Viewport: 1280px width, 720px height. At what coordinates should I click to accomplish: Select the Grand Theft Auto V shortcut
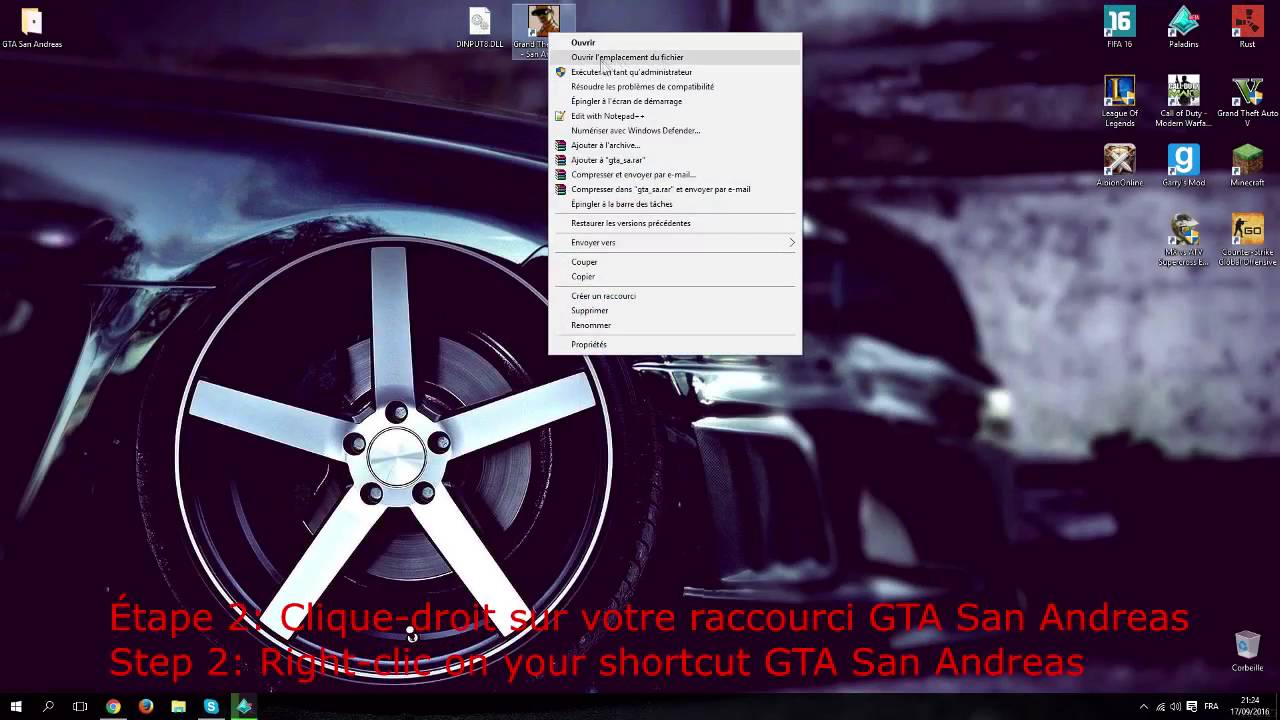tap(1247, 101)
